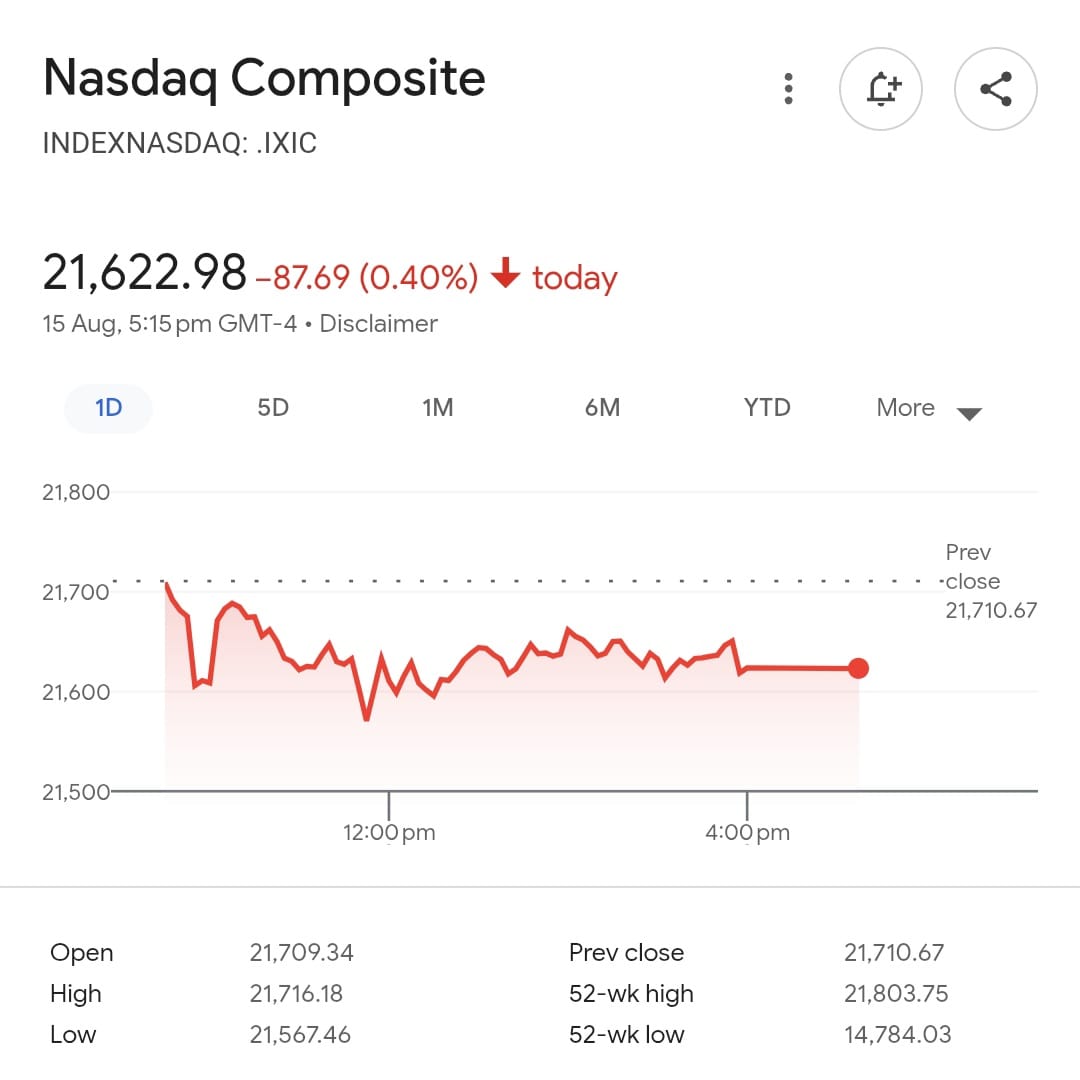Show the 1M chart range
1080x1080 pixels.
[x=438, y=408]
